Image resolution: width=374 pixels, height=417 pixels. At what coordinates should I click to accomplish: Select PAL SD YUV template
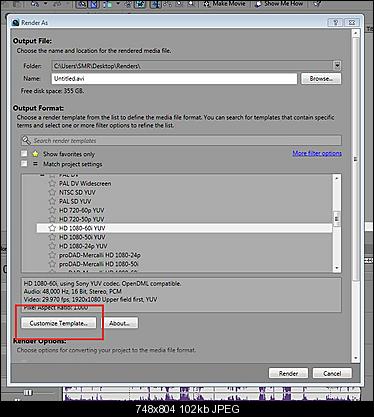[75, 201]
